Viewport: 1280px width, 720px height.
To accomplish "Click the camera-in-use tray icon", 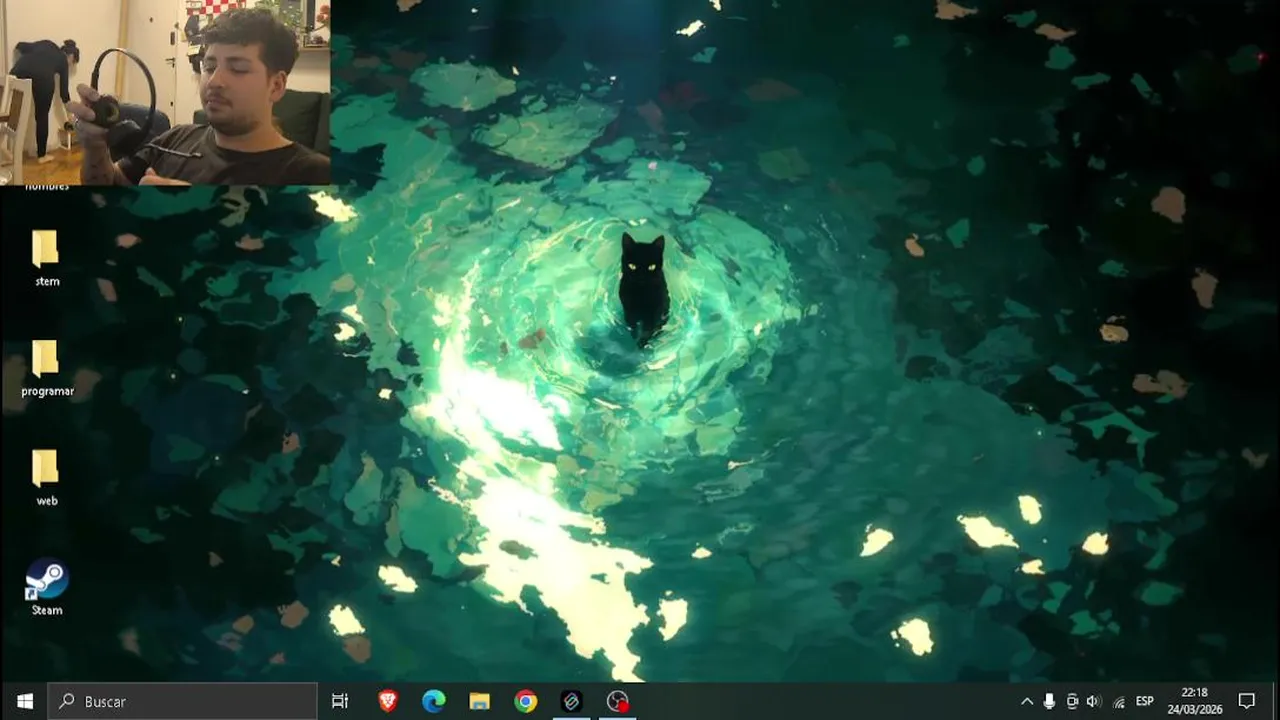I will click(x=1072, y=701).
